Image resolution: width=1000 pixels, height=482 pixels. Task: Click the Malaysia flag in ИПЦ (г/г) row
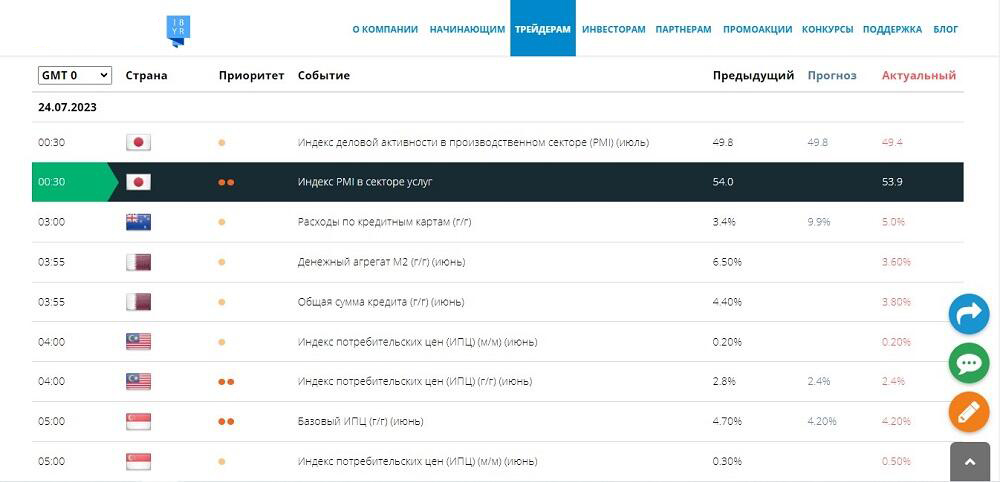pyautogui.click(x=138, y=381)
